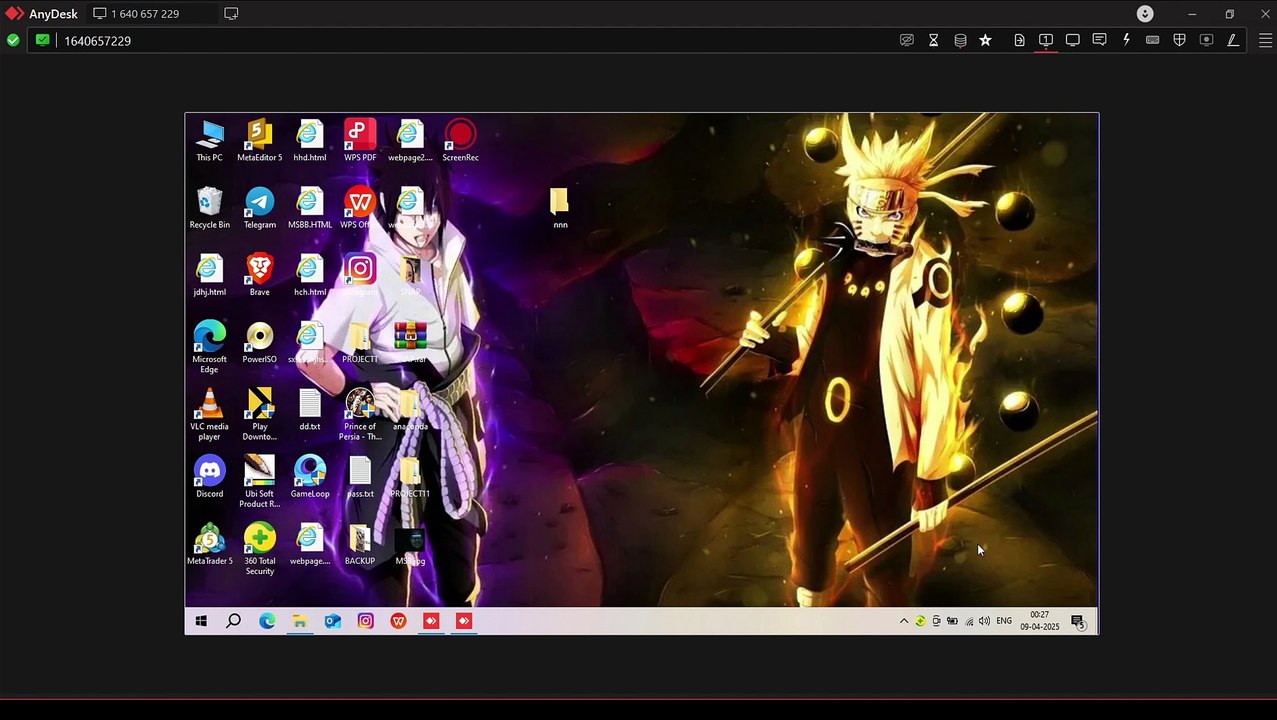The width and height of the screenshot is (1277, 720).
Task: Select the jdhj.html file icon
Action: click(210, 275)
